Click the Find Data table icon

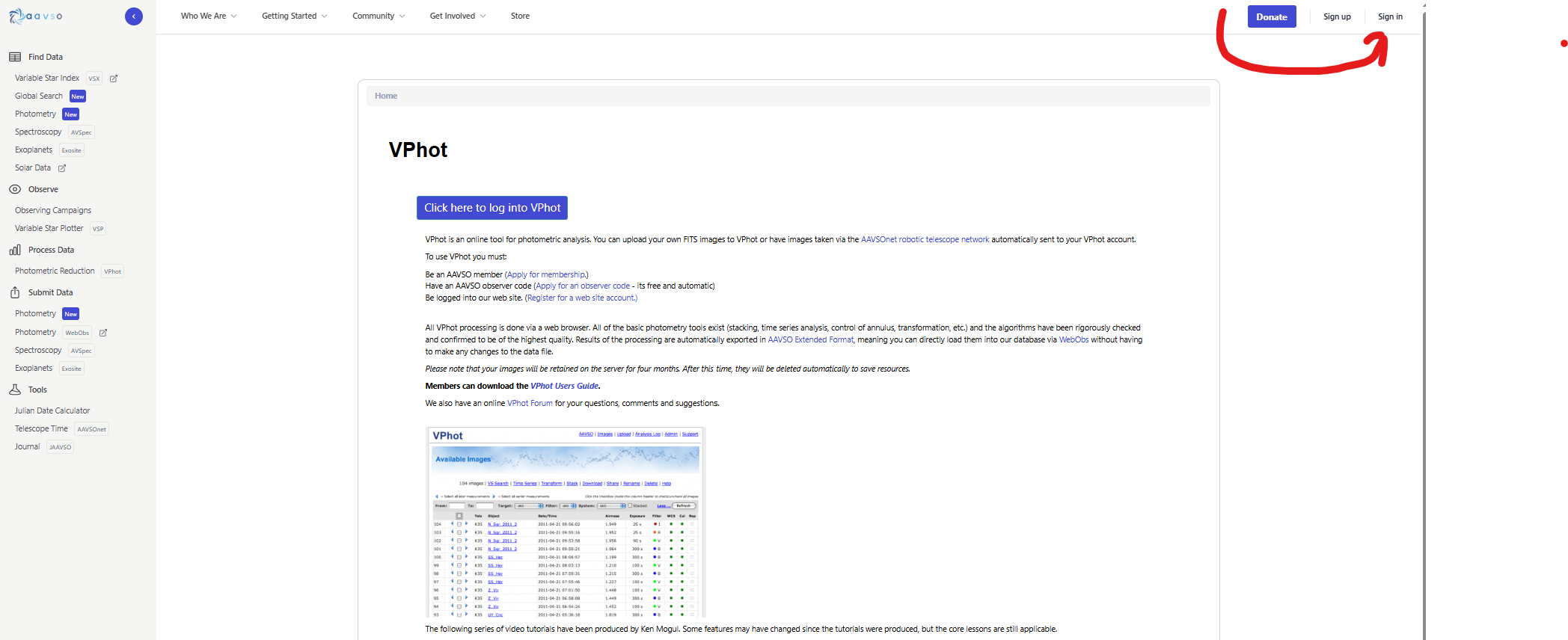pyautogui.click(x=15, y=57)
